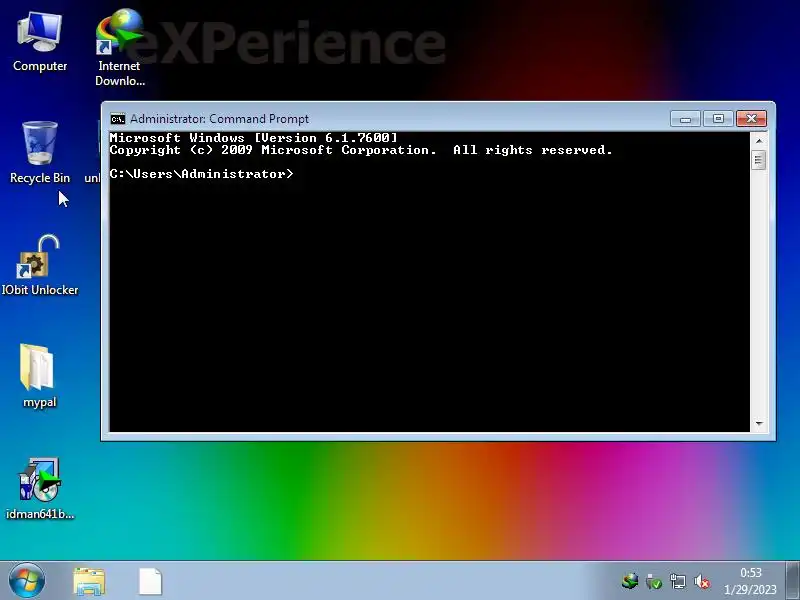
Task: Click the Command Prompt scroll up arrow
Action: click(x=759, y=140)
